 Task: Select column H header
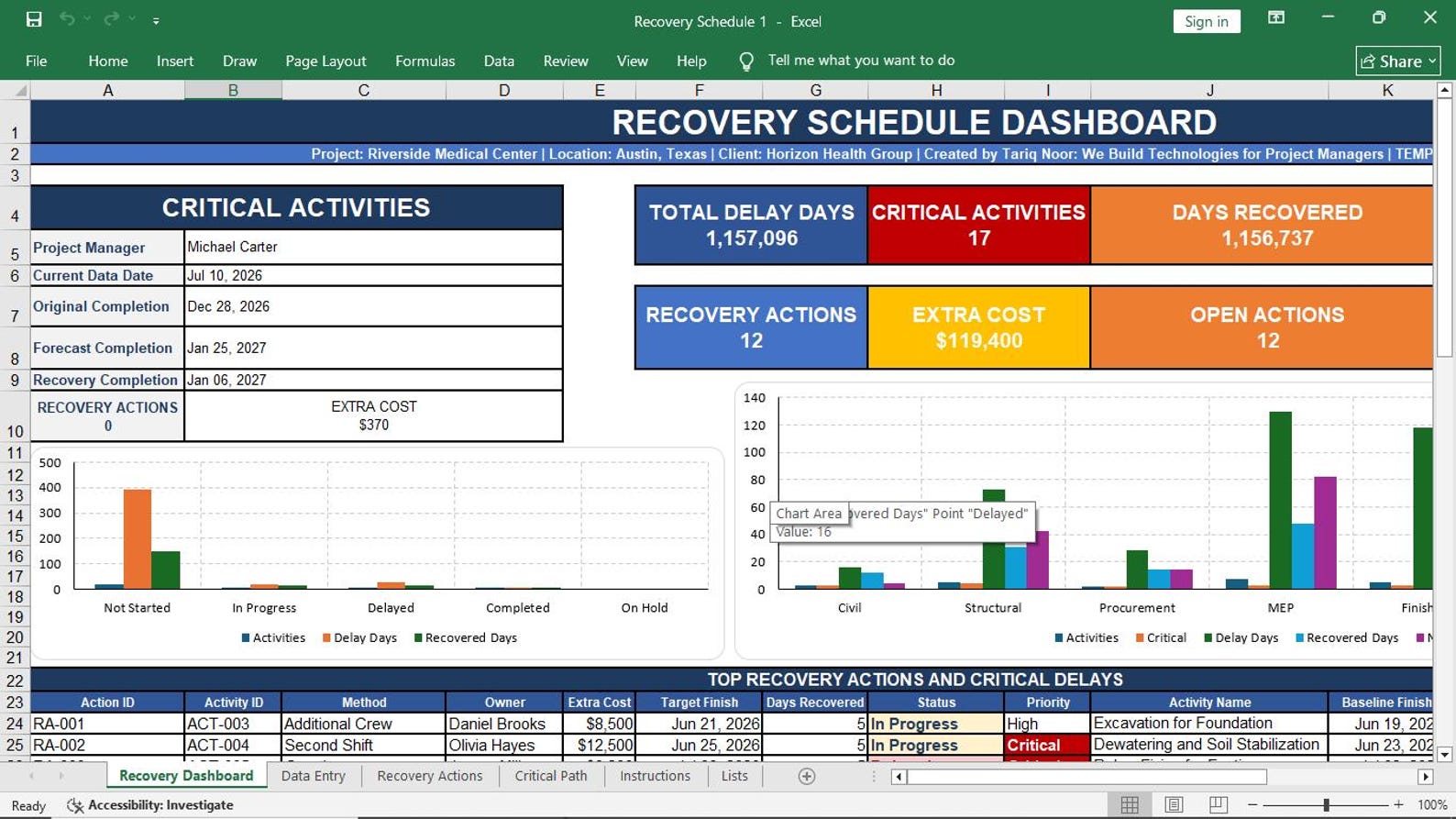click(936, 90)
